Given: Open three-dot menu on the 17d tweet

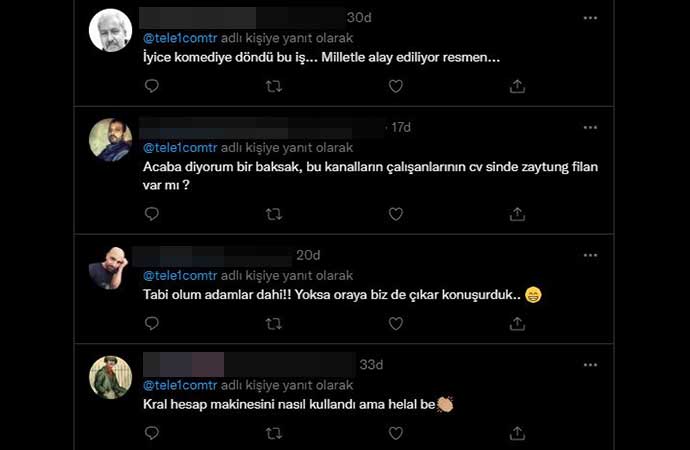Looking at the screenshot, I should tap(590, 128).
